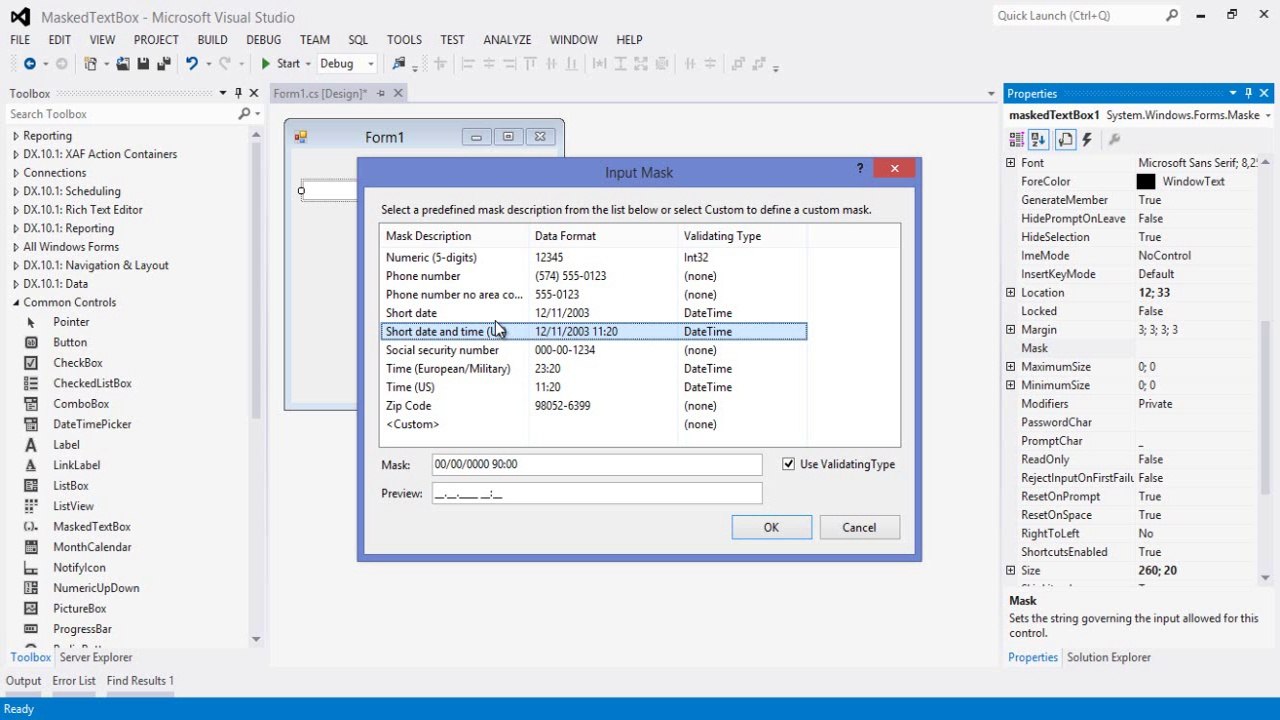Click the black ForeColor swatch
Screen dimensions: 1280x720
coord(1146,181)
